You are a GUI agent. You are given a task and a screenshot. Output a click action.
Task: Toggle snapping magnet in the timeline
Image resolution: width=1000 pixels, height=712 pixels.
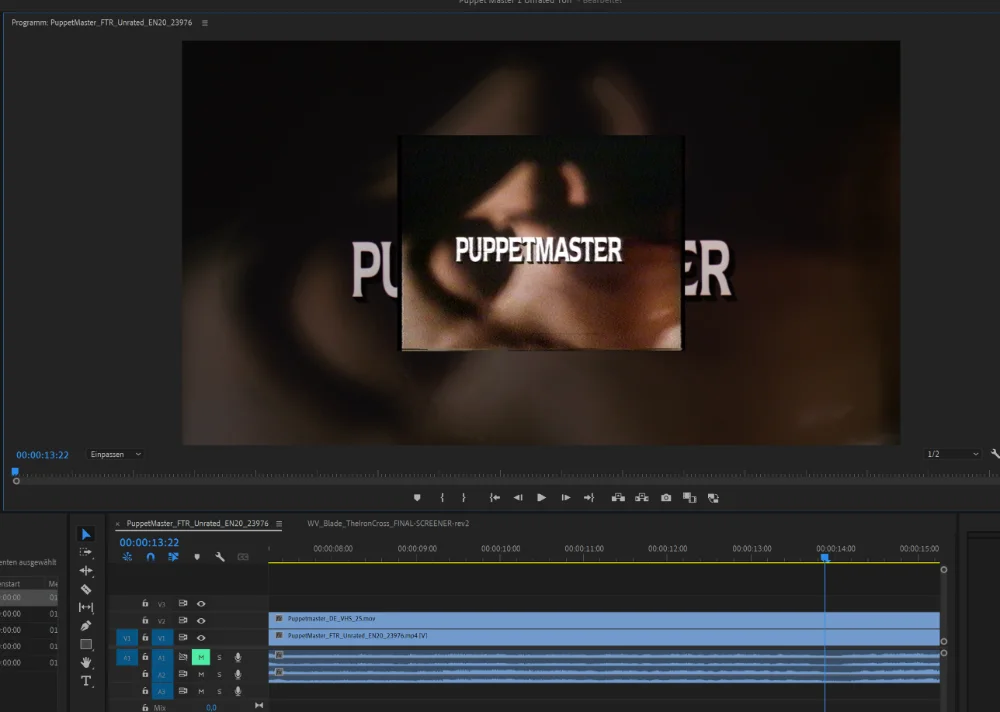click(150, 557)
